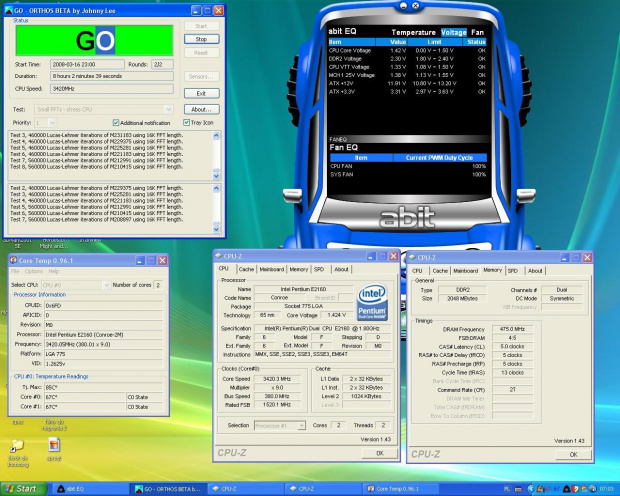Screen dimensions: 620x496
Task: Minimize the Core Temp window
Action: pos(140,260)
